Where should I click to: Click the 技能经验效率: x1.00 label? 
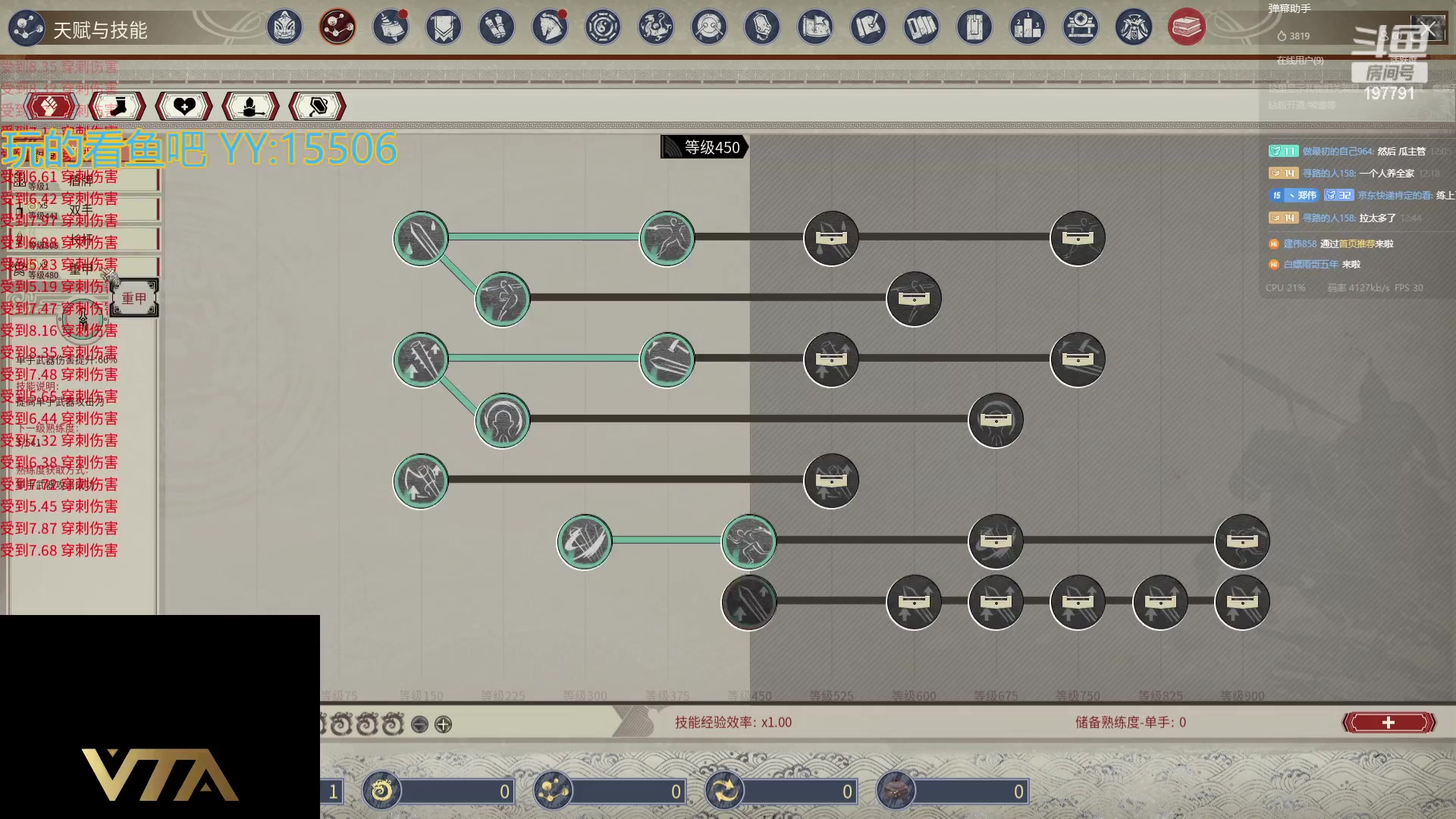click(733, 723)
